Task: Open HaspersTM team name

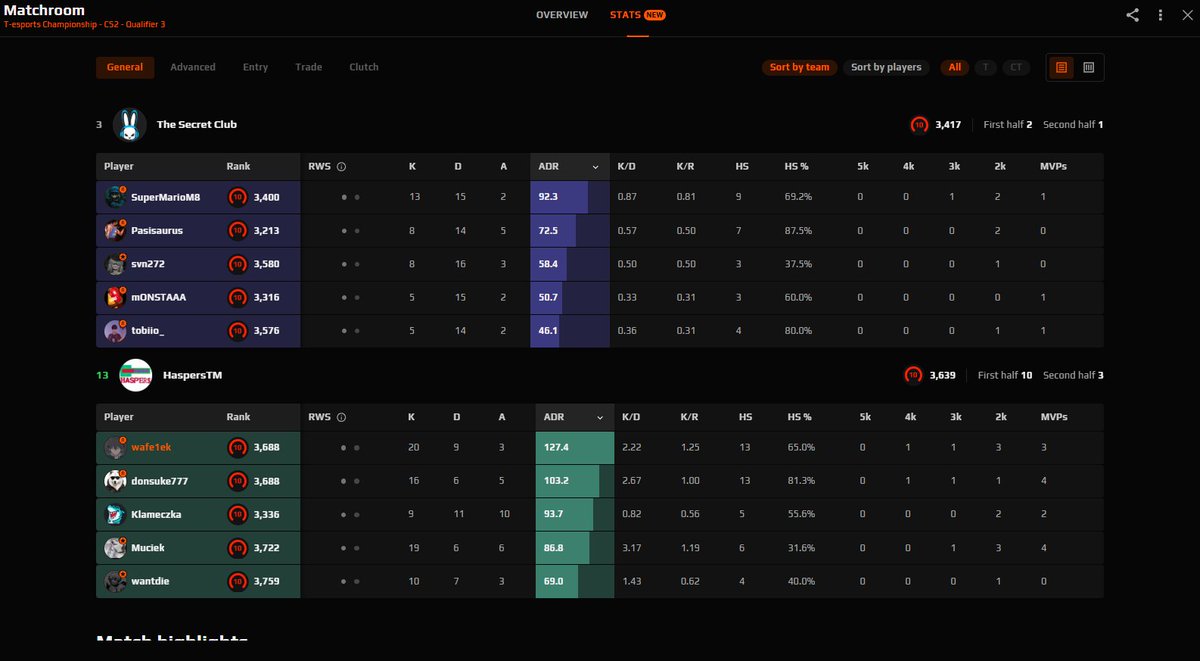Action: pyautogui.click(x=192, y=375)
